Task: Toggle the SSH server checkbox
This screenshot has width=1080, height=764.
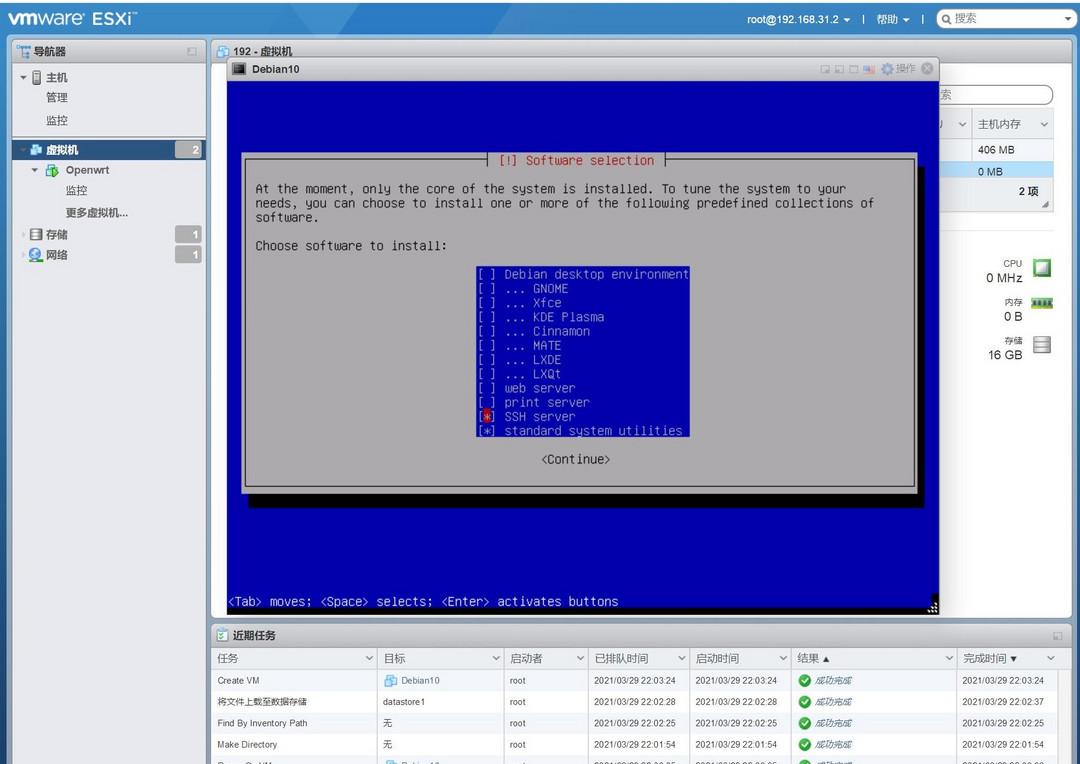Action: click(x=487, y=417)
